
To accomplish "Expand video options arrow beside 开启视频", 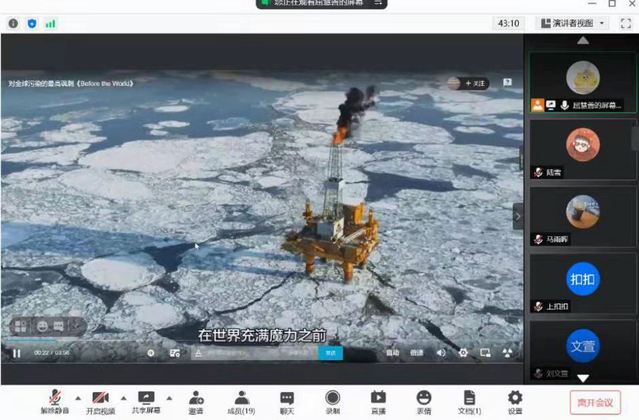I will pyautogui.click(x=123, y=398).
